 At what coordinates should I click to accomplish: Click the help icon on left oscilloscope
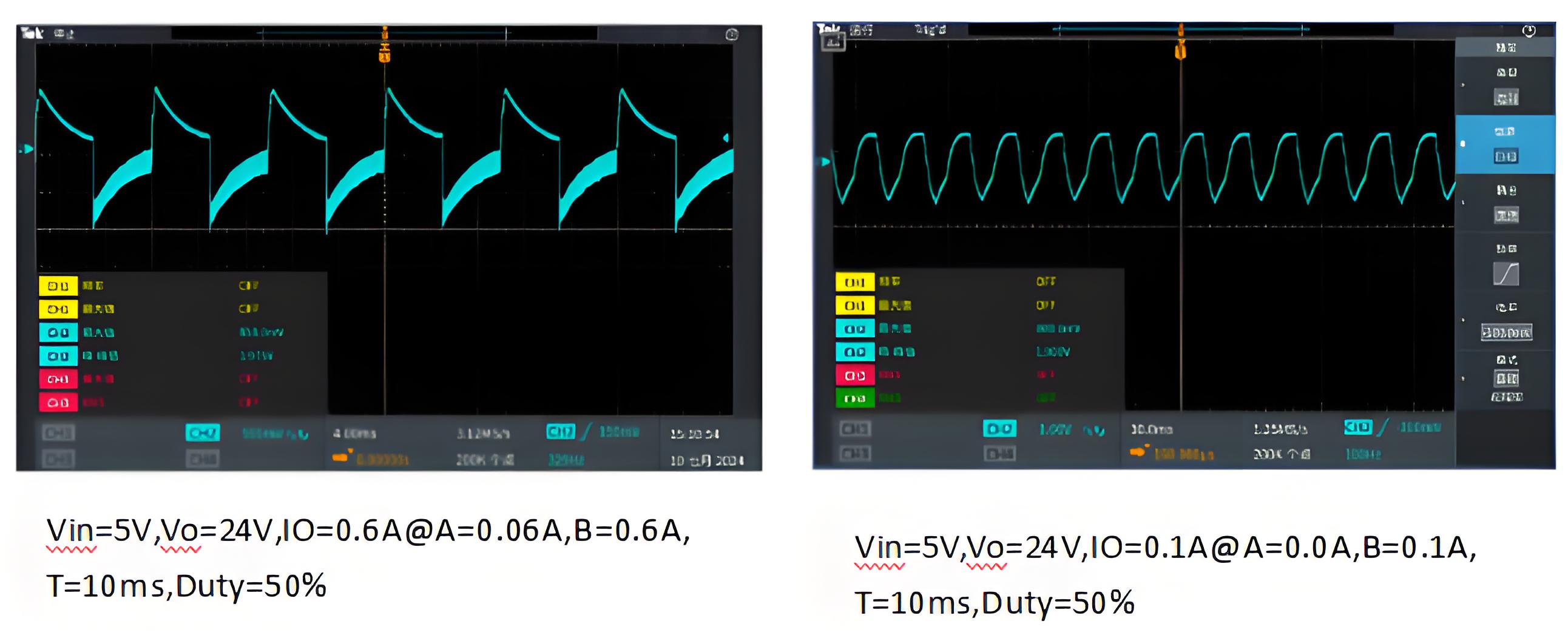click(x=732, y=33)
